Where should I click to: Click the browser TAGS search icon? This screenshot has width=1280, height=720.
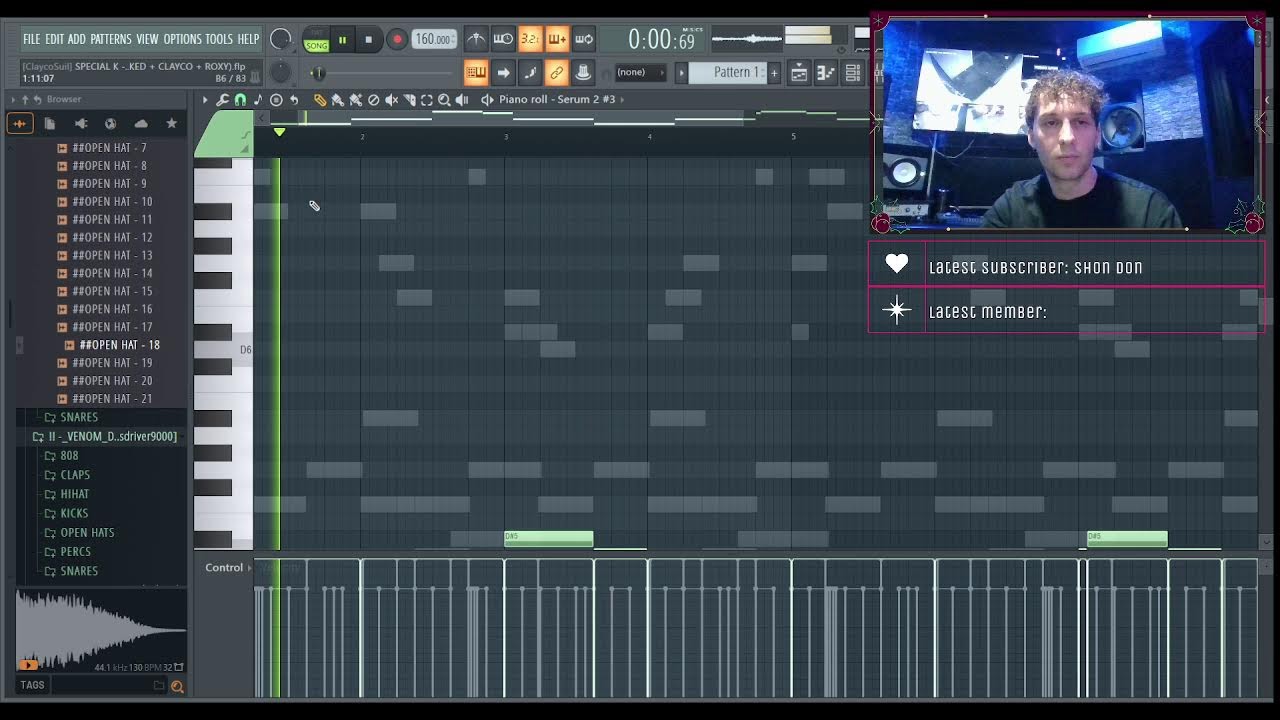pyautogui.click(x=177, y=686)
